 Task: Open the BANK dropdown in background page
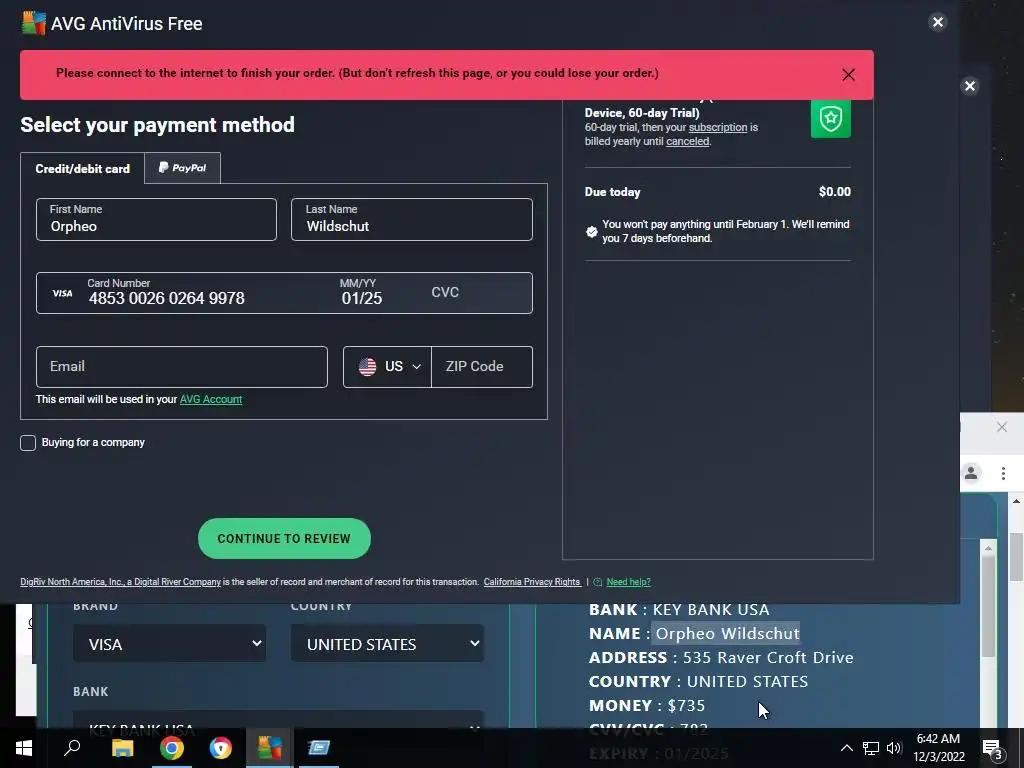pos(278,720)
